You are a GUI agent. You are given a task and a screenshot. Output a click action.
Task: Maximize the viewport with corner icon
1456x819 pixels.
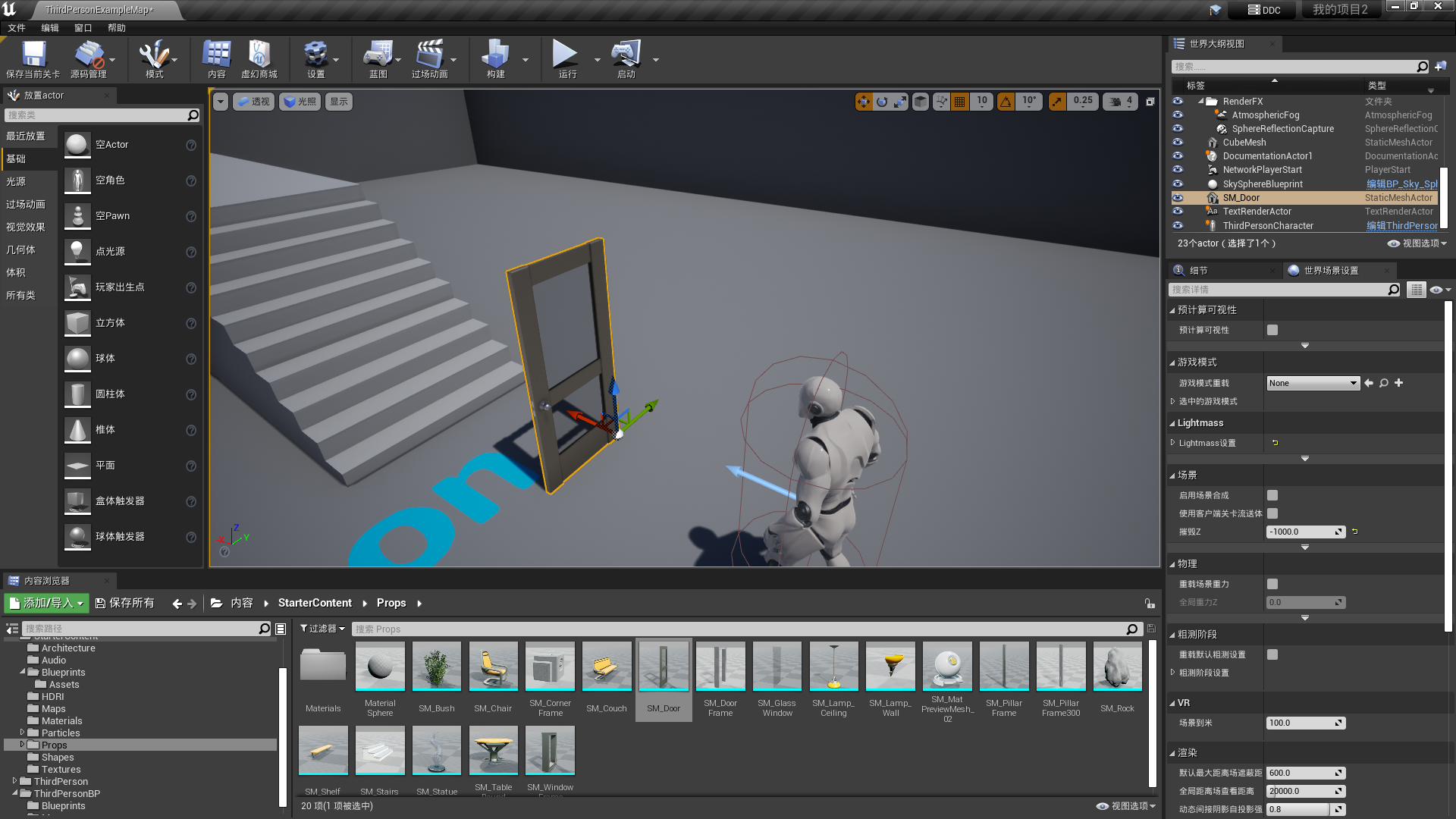point(1150,102)
